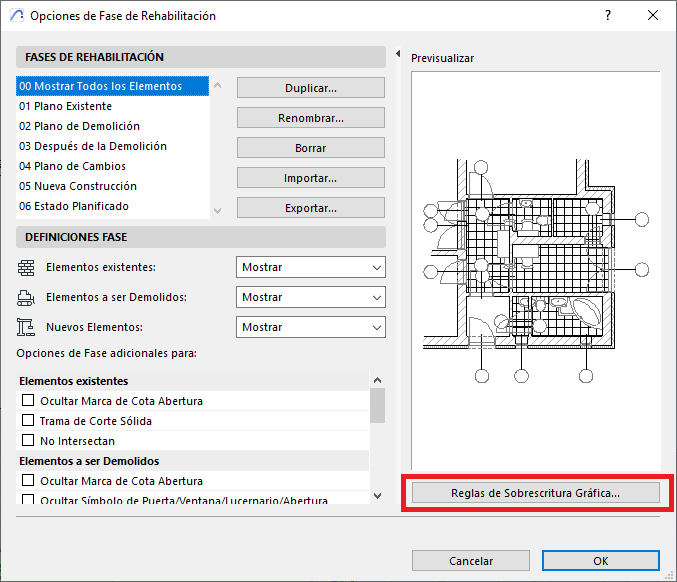The image size is (677, 582).
Task: Collapse the preview panel with arrow
Action: [x=398, y=54]
